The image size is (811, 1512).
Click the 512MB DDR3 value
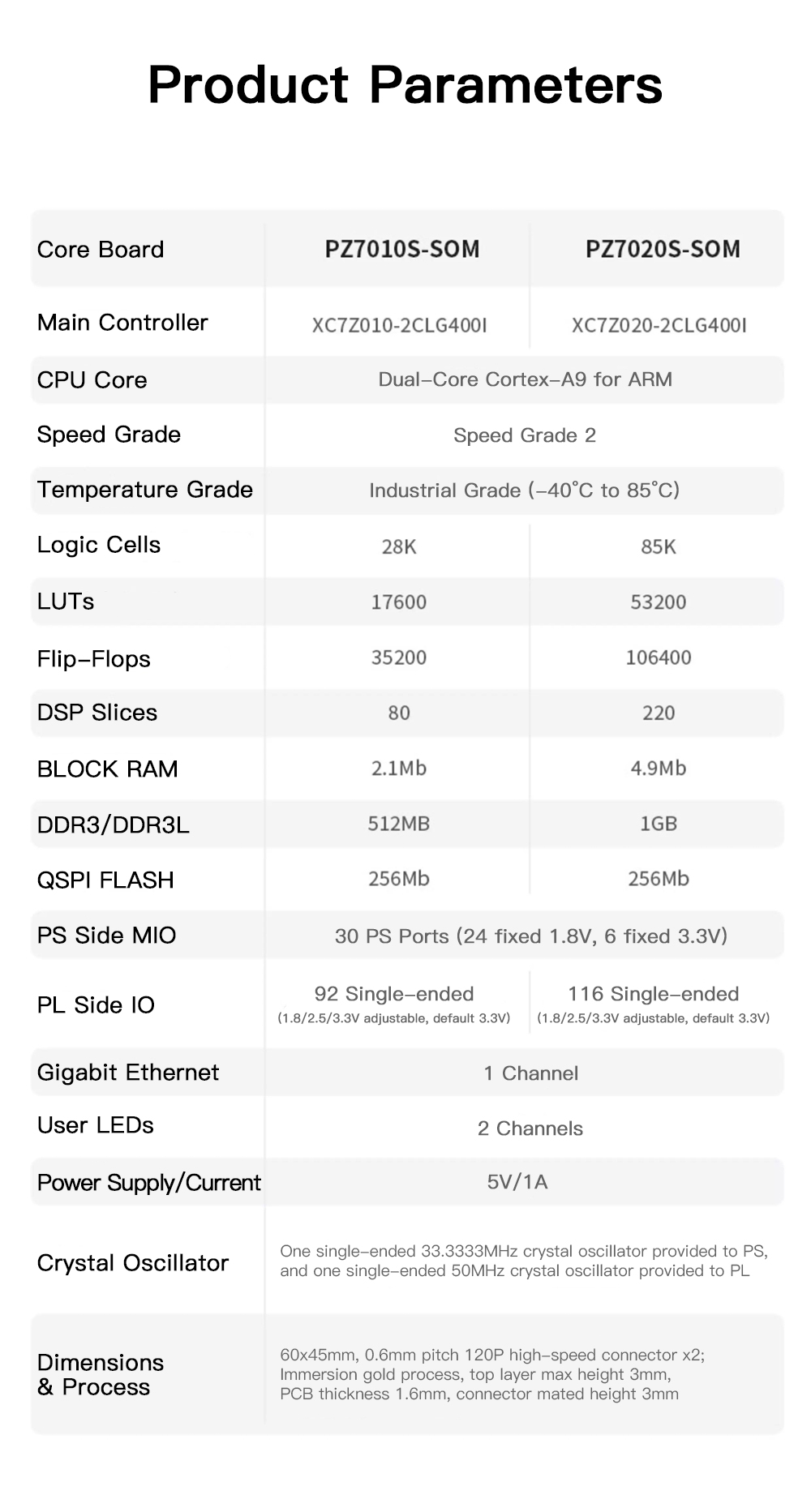(399, 824)
